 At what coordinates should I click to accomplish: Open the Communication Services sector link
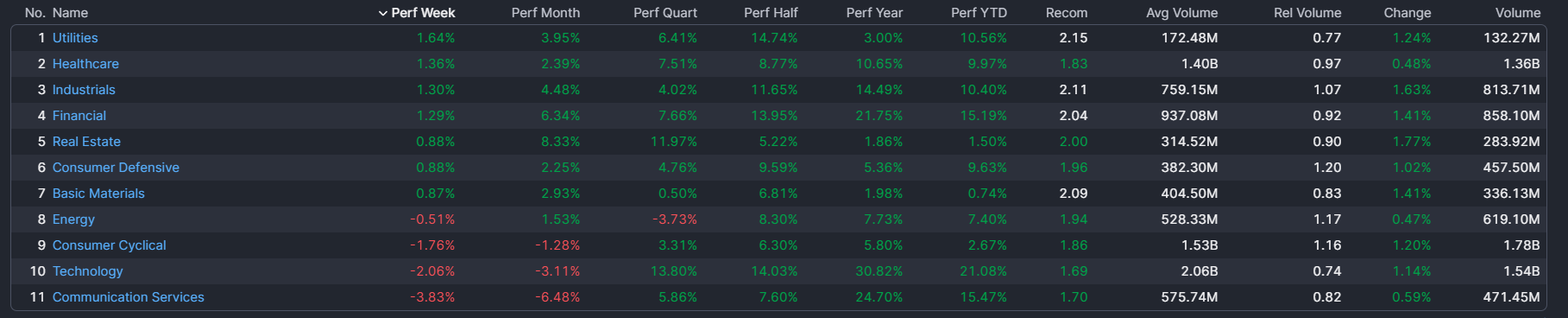pos(129,297)
